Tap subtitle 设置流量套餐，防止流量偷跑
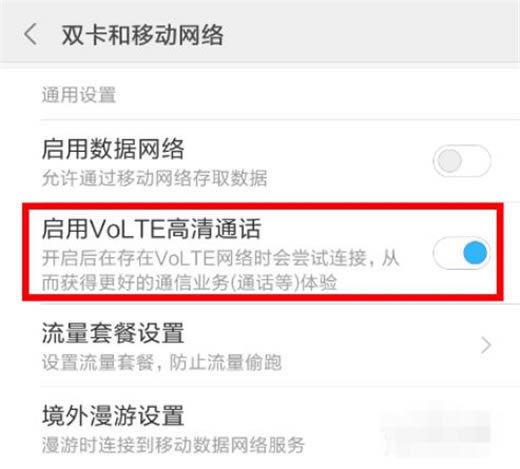 coord(162,362)
